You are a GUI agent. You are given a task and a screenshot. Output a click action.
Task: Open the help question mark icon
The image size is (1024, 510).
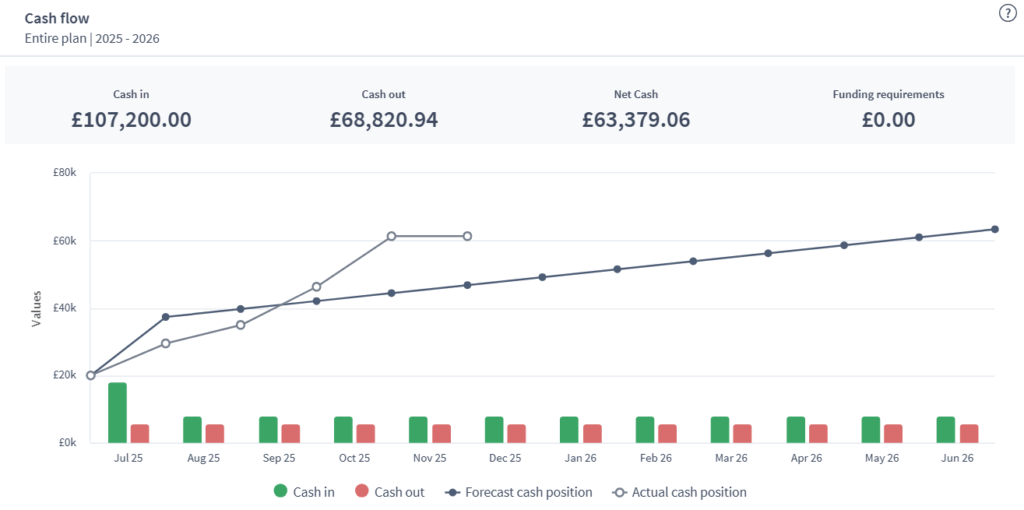pyautogui.click(x=1007, y=13)
